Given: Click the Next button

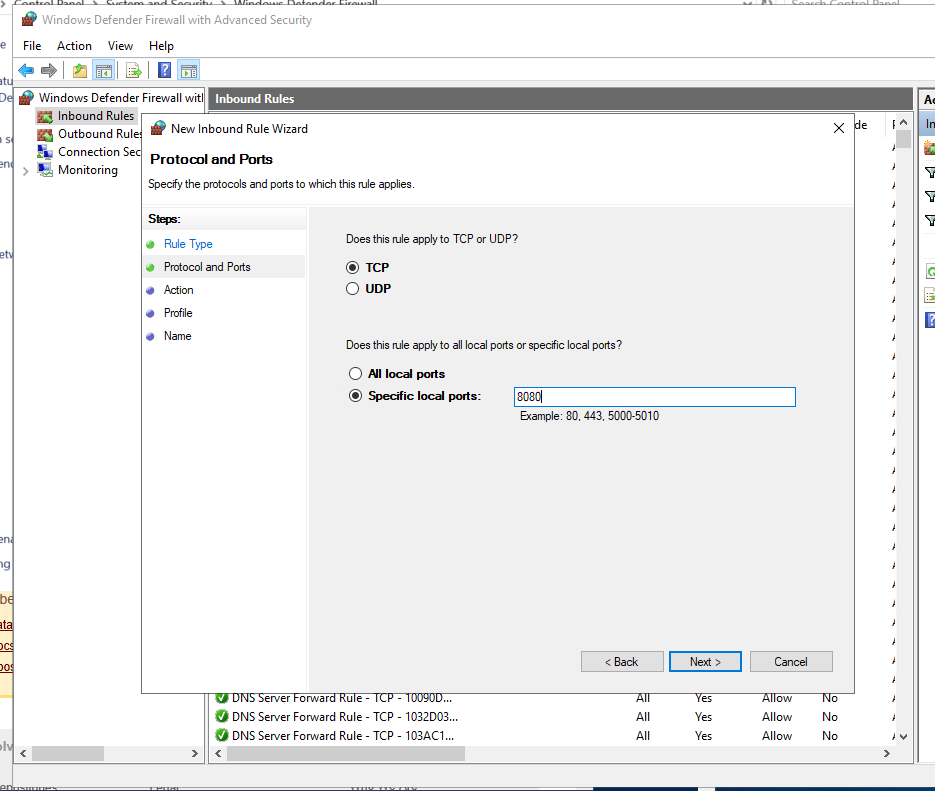Looking at the screenshot, I should click(705, 662).
